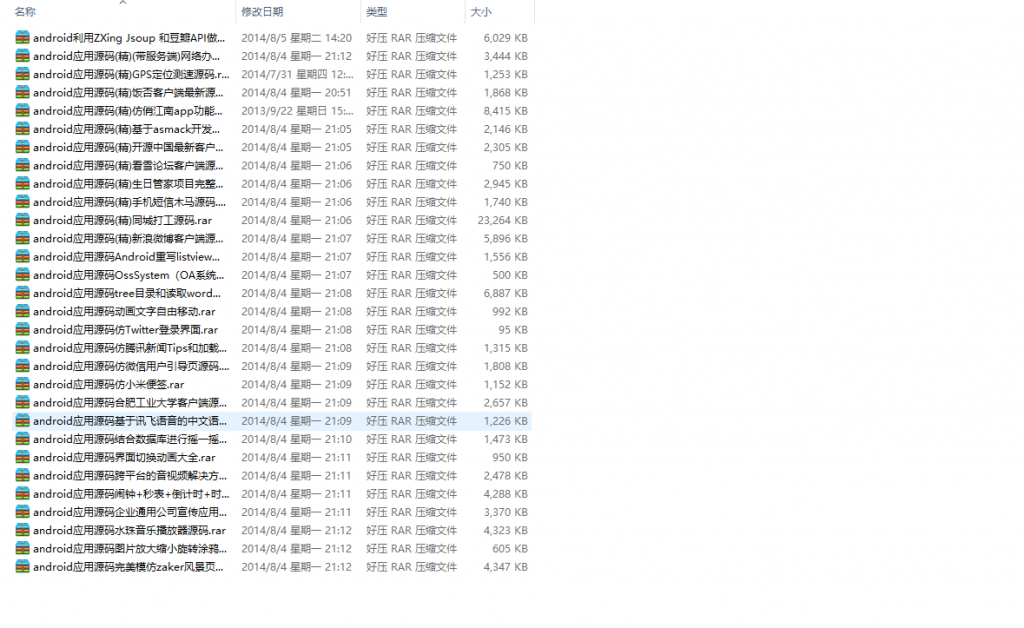Select the file named 仿腾讯新闻Tips和加载
The image size is (1024, 628).
click(130, 348)
